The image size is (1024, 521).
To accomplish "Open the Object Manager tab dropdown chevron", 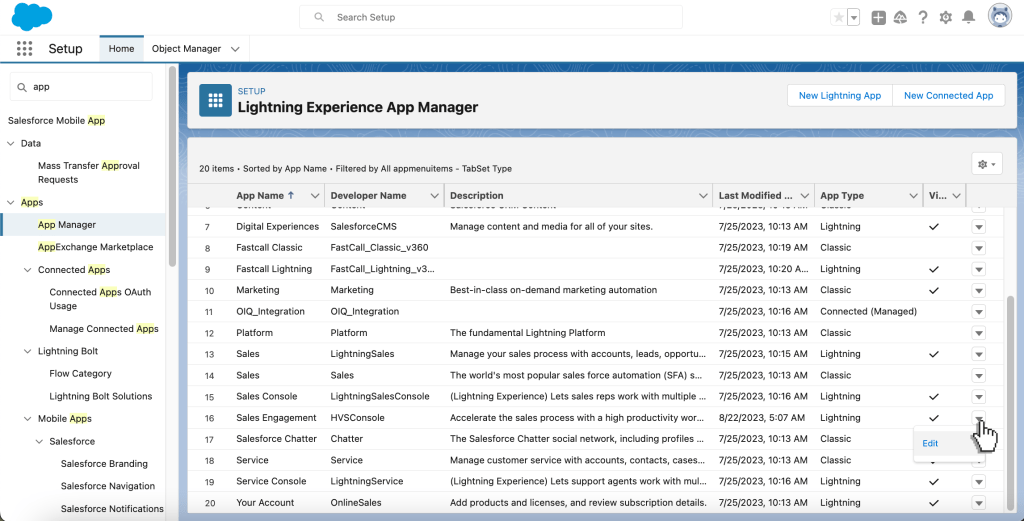I will [x=236, y=49].
